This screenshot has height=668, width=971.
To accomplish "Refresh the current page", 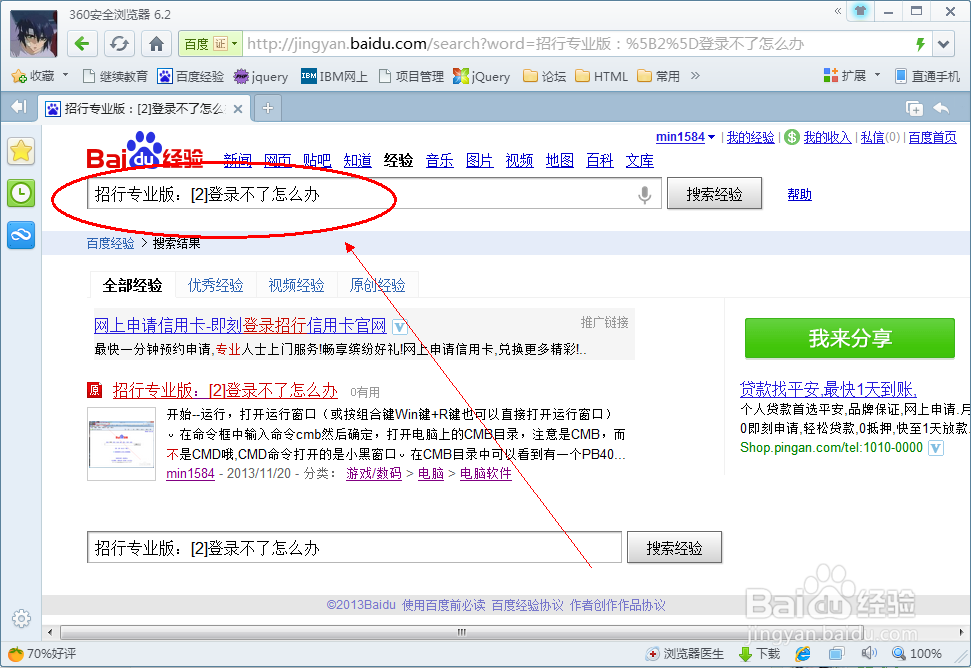I will click(119, 43).
